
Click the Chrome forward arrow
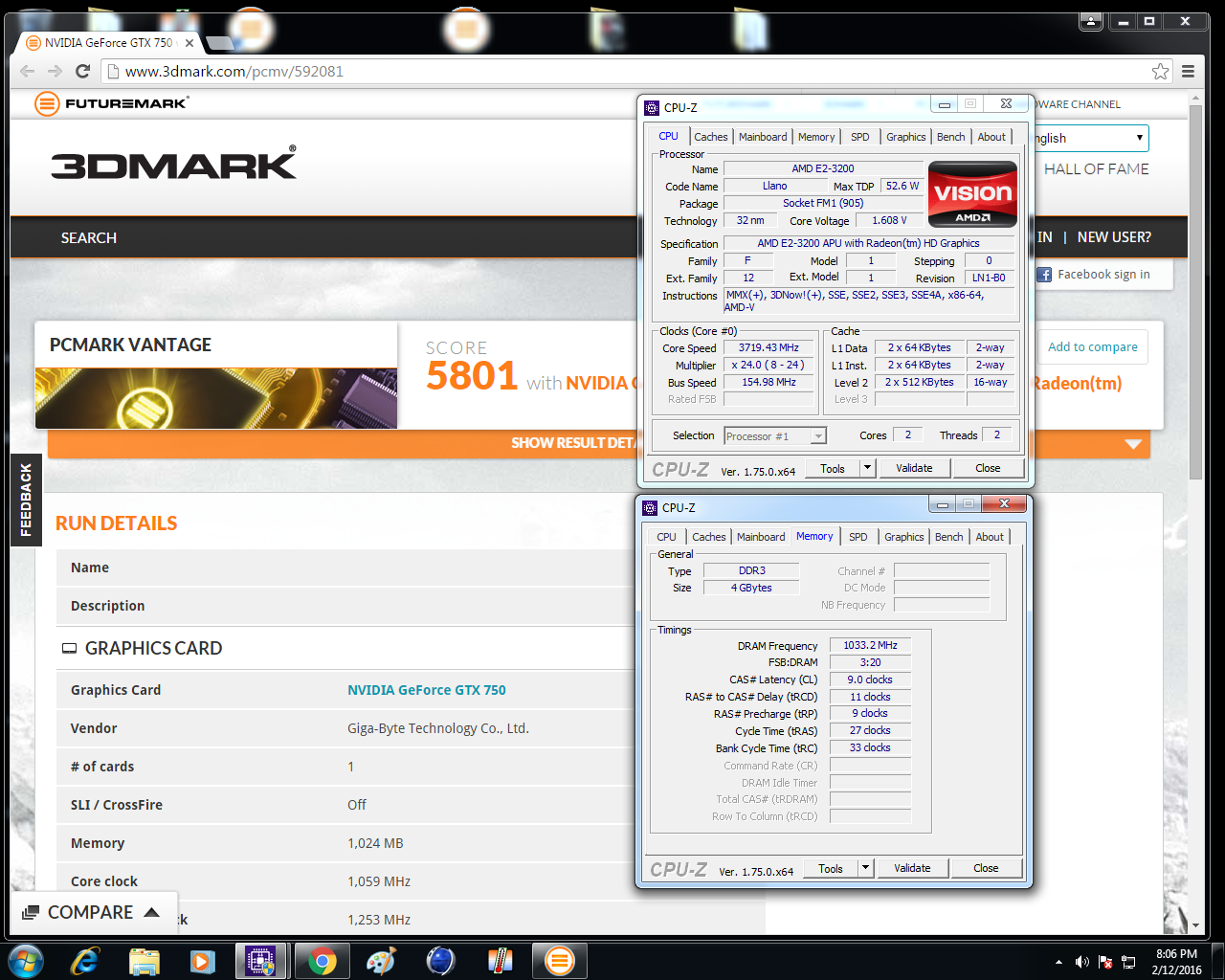coord(55,71)
